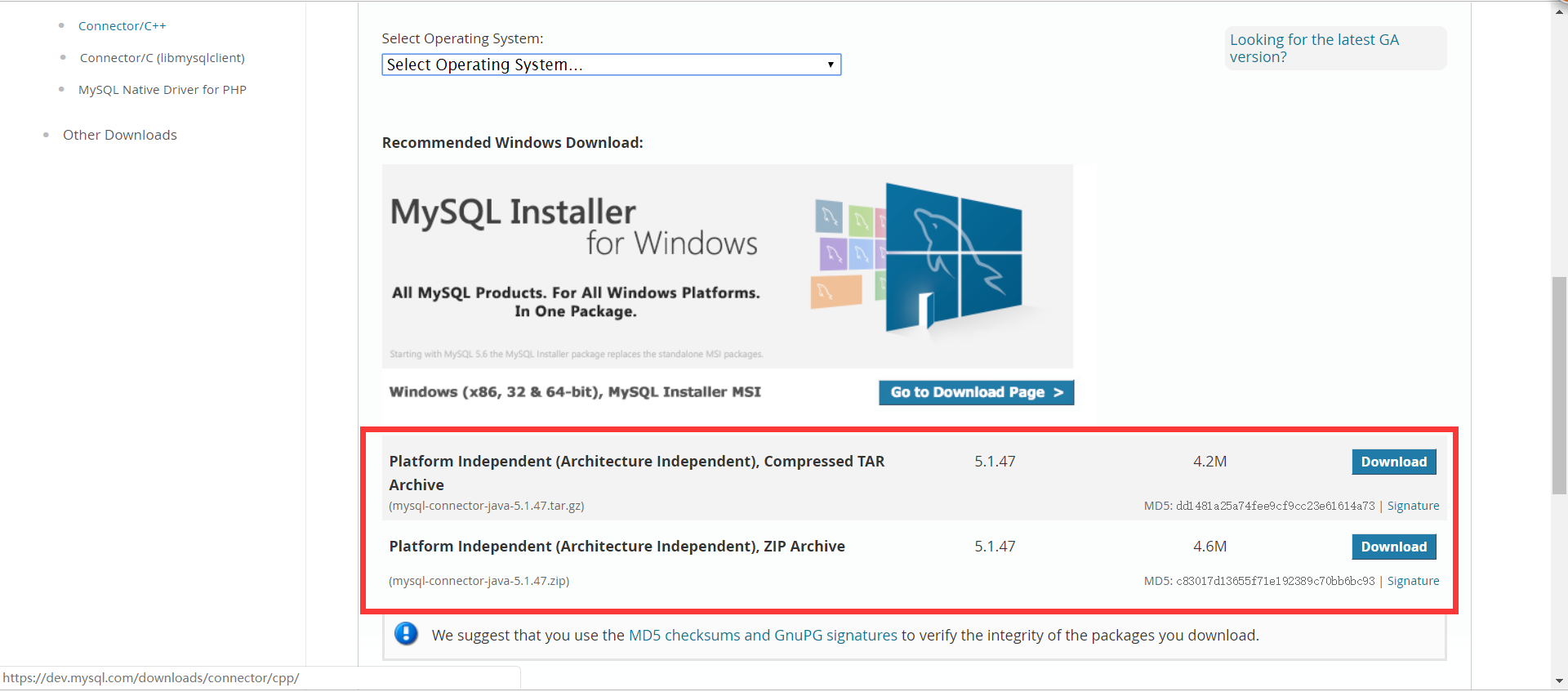Click Looking for the latest GA version link
The height and width of the screenshot is (692, 1568).
pyautogui.click(x=1314, y=48)
